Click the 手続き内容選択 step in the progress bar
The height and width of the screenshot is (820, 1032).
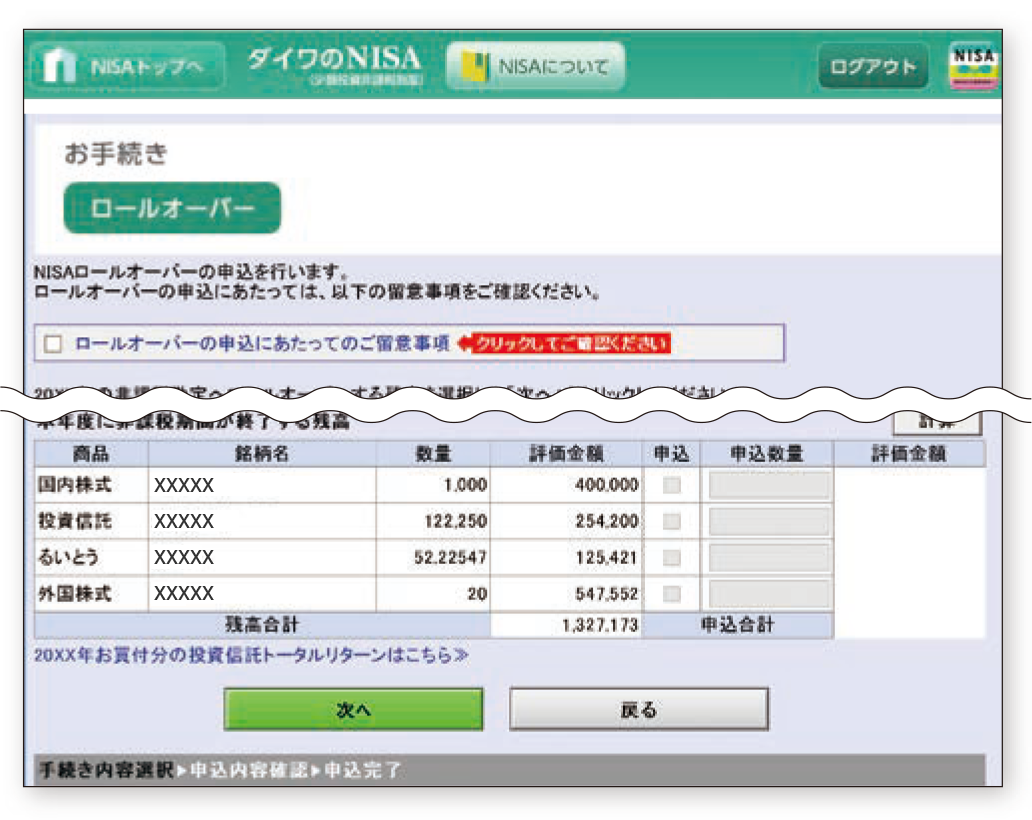[x=106, y=770]
